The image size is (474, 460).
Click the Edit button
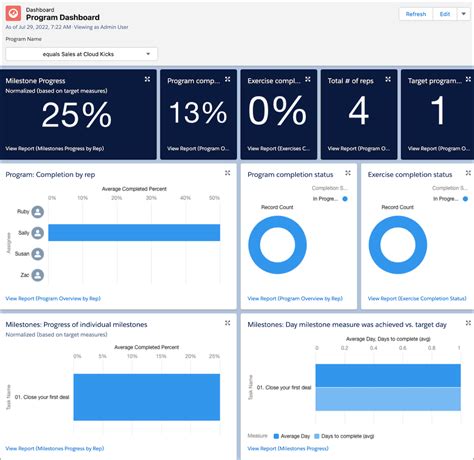(x=445, y=14)
